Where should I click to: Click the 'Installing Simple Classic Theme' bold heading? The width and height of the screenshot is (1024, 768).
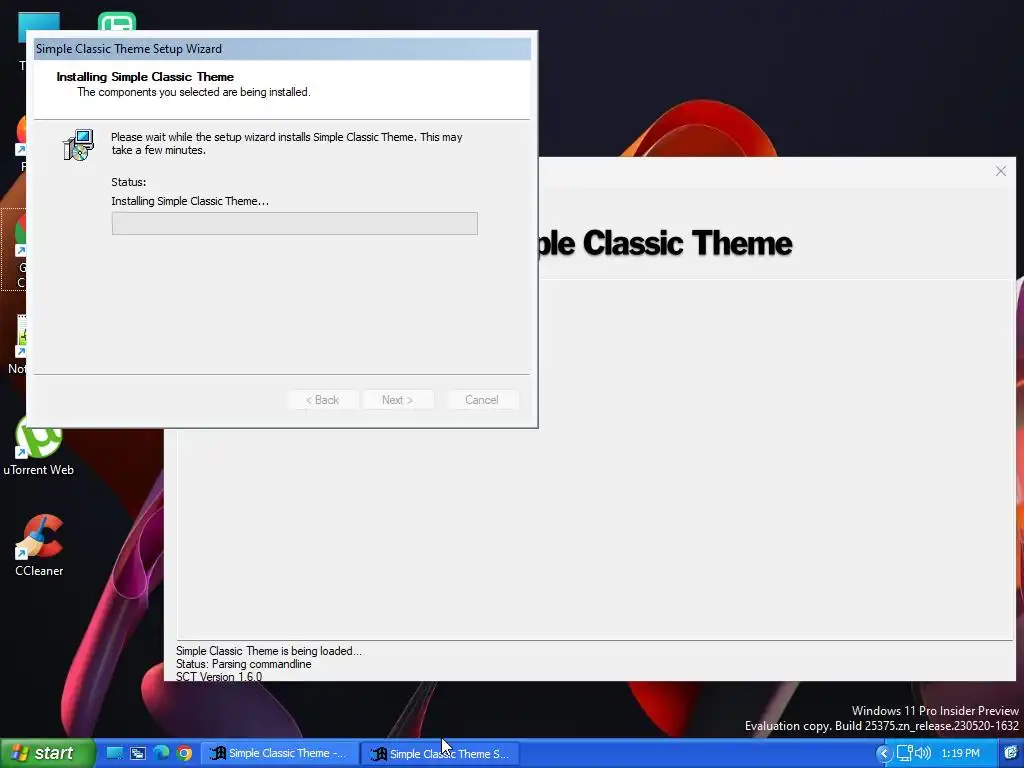pos(145,77)
